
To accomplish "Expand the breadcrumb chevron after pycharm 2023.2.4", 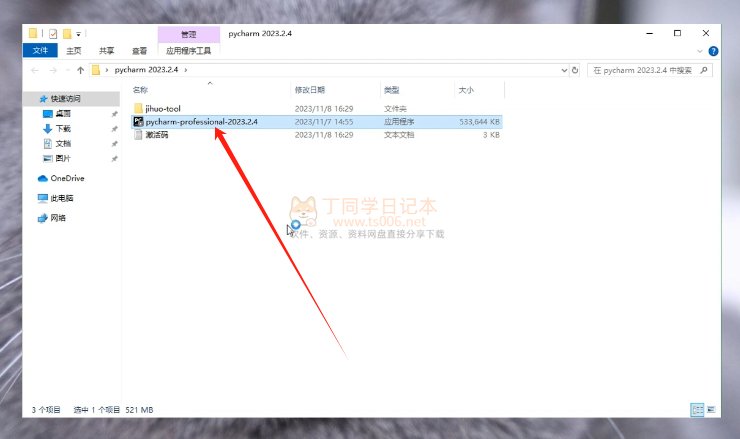I will coord(186,70).
